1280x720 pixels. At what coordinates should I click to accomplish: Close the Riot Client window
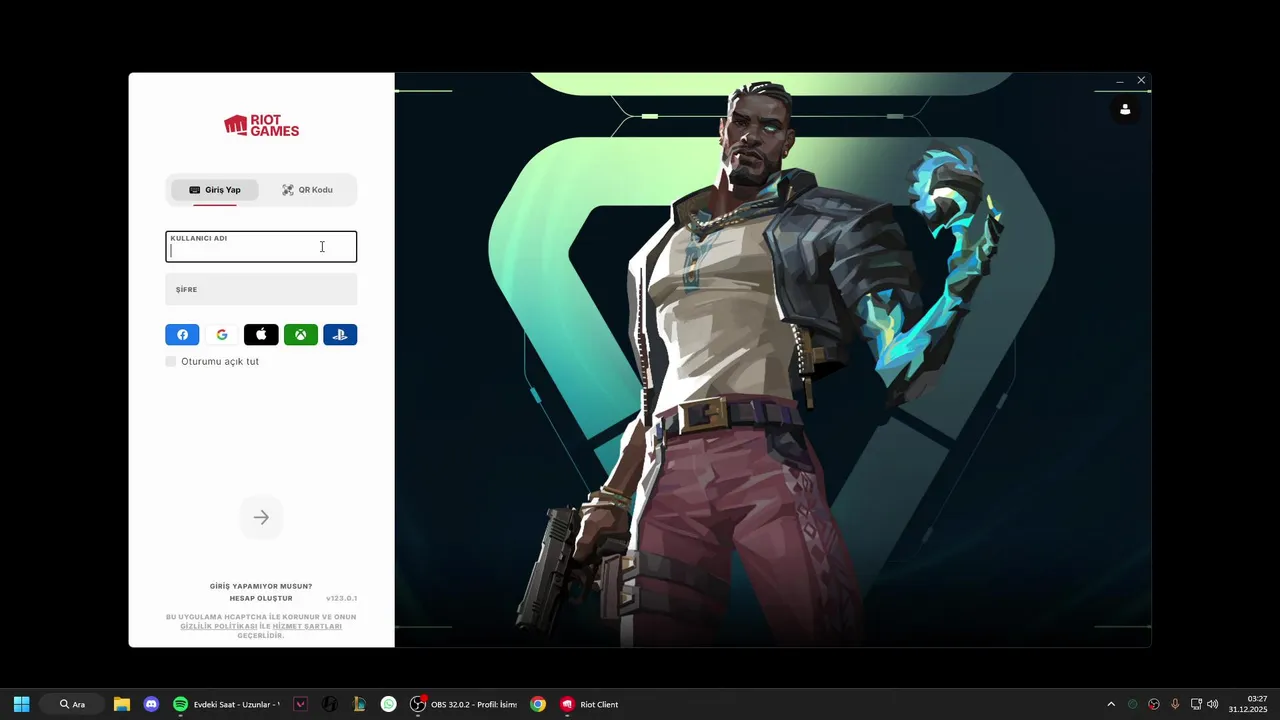1141,80
